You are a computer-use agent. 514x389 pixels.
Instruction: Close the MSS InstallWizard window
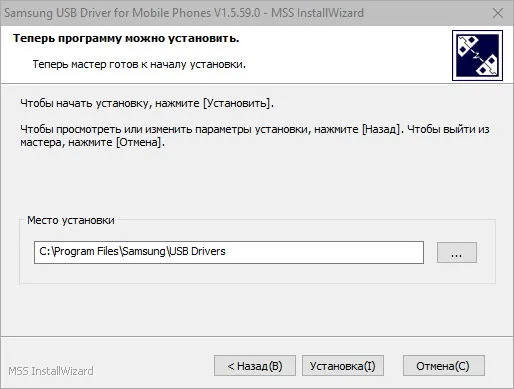pos(498,13)
